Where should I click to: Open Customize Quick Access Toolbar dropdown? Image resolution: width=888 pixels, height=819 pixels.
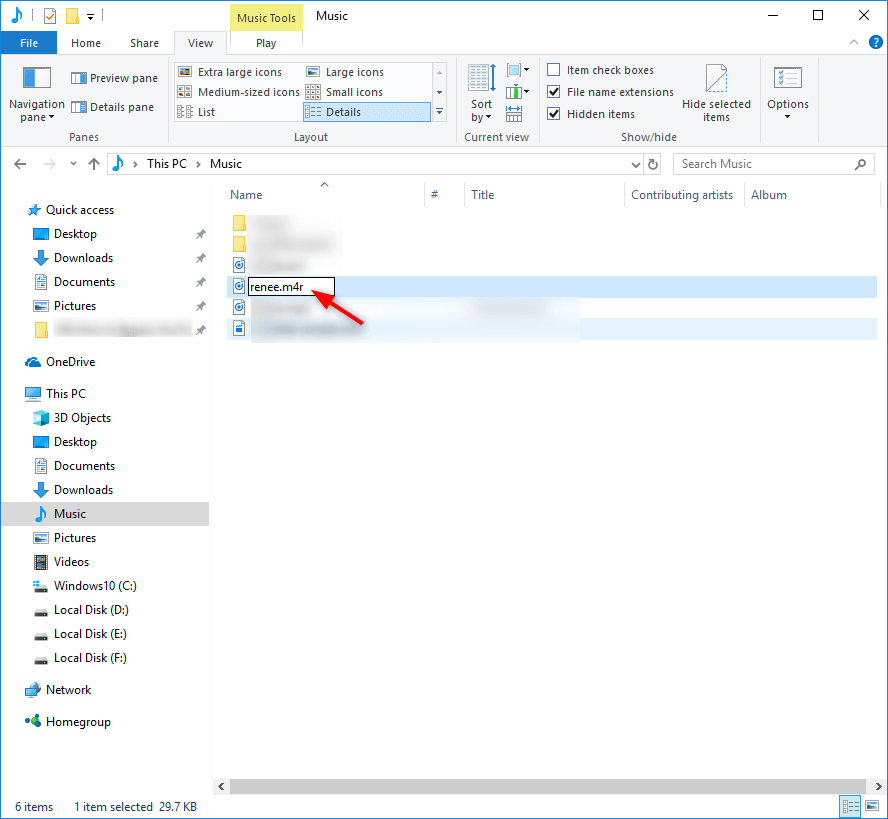pos(90,17)
